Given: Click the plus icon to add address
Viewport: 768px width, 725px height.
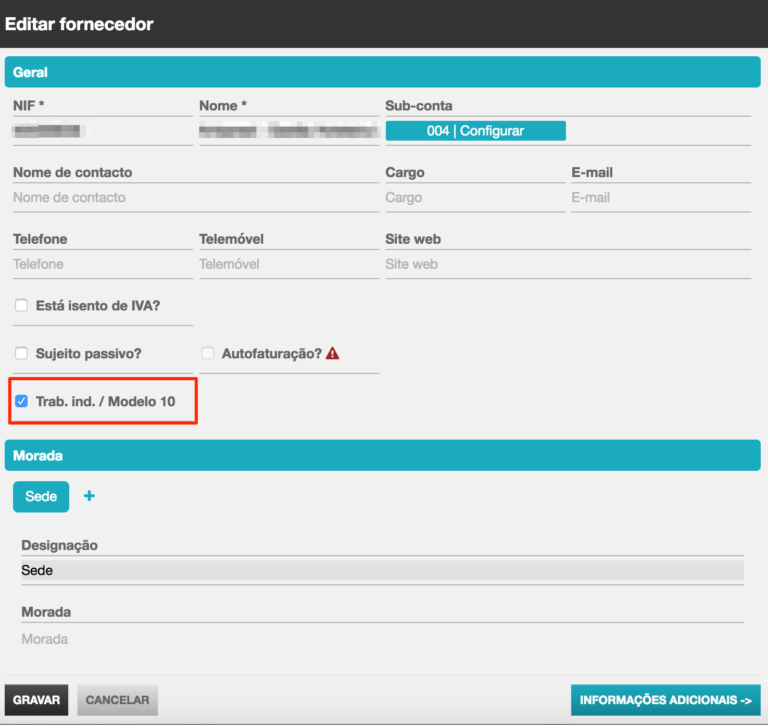Looking at the screenshot, I should coord(89,496).
